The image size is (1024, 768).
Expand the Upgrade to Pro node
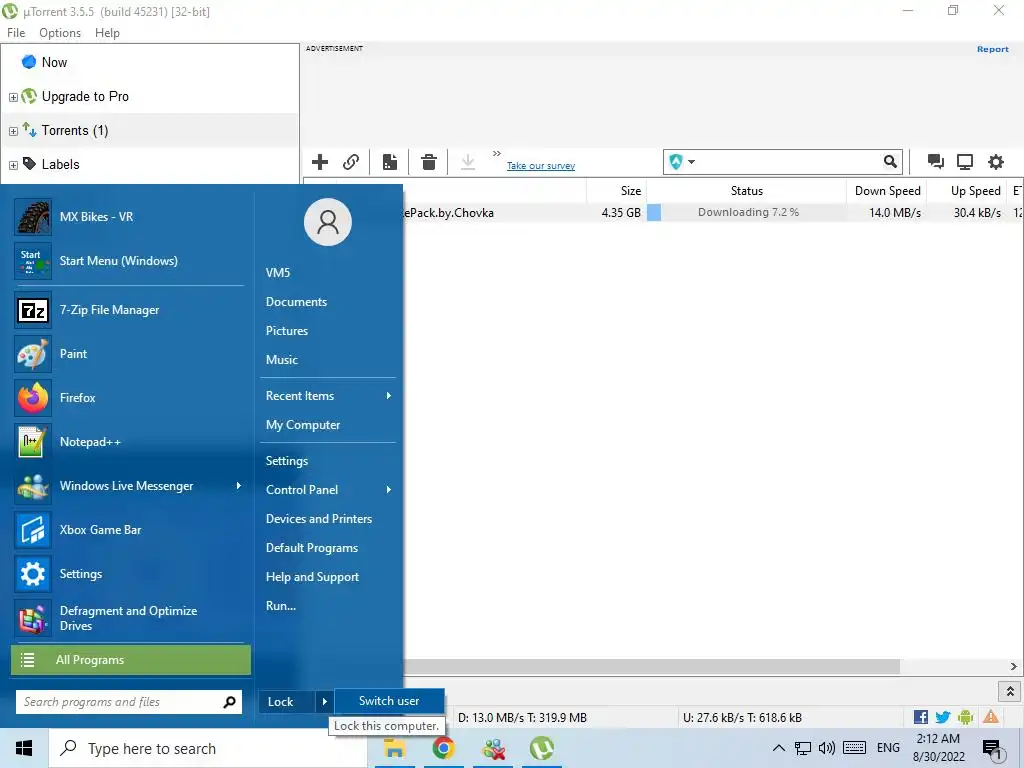[x=13, y=97]
